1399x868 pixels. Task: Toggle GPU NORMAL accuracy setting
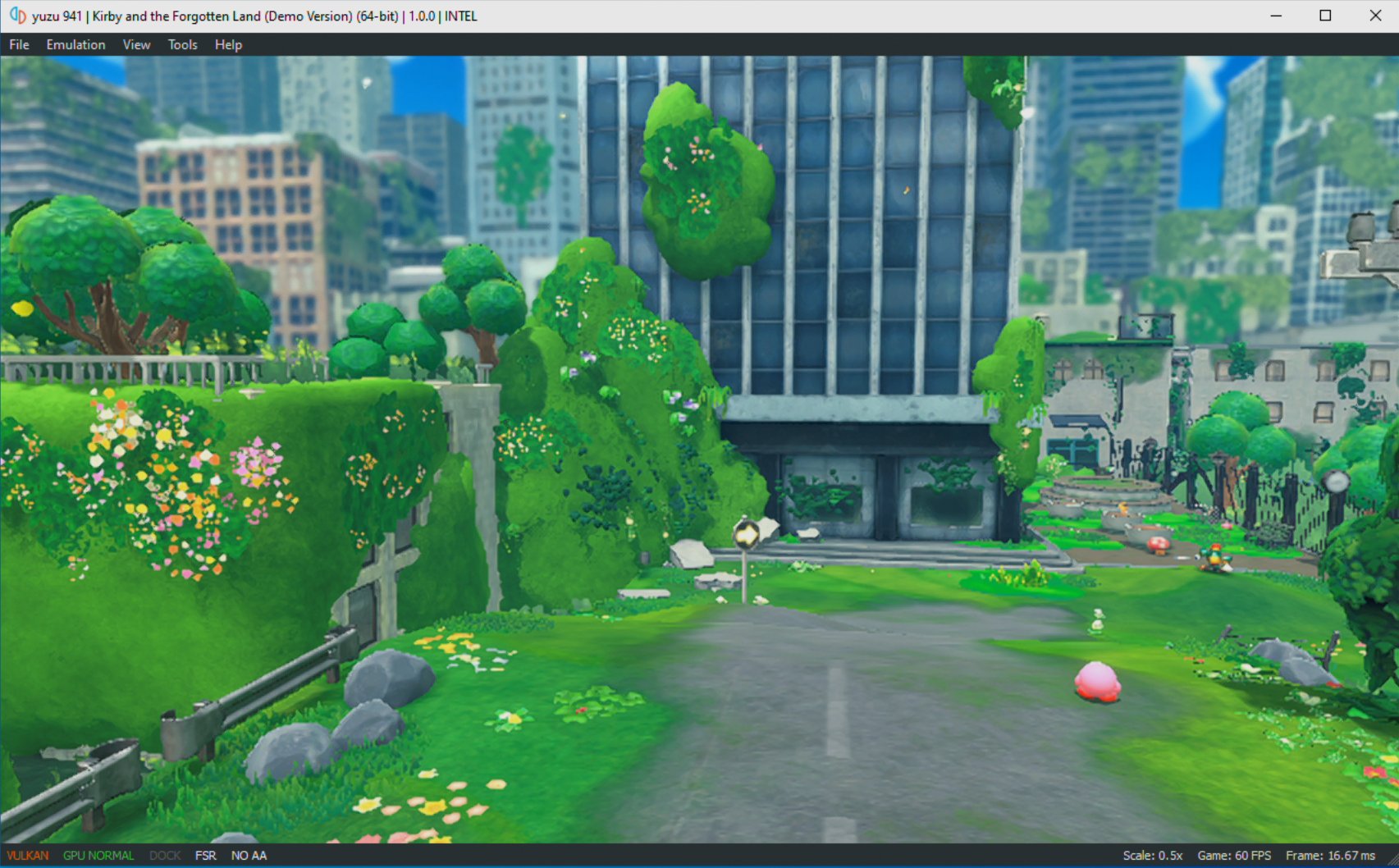[98, 855]
